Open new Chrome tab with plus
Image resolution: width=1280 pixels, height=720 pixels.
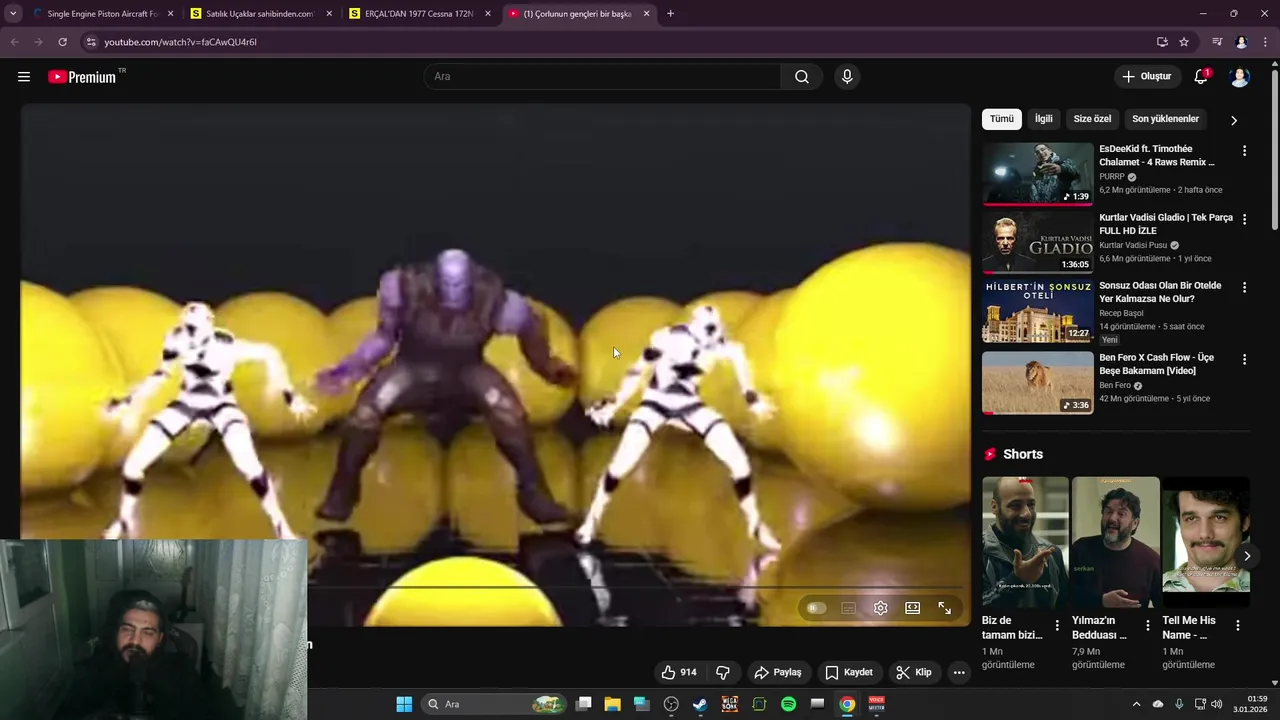coord(670,14)
